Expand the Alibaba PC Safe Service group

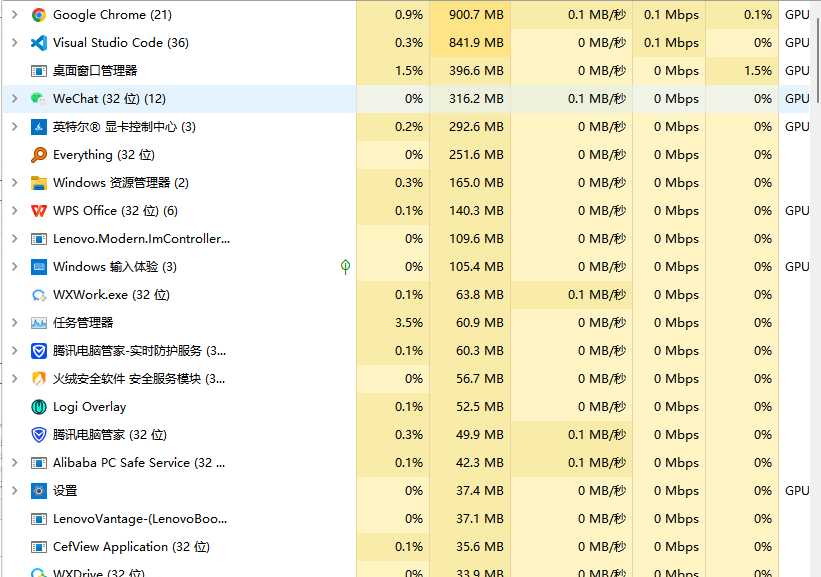pos(15,463)
